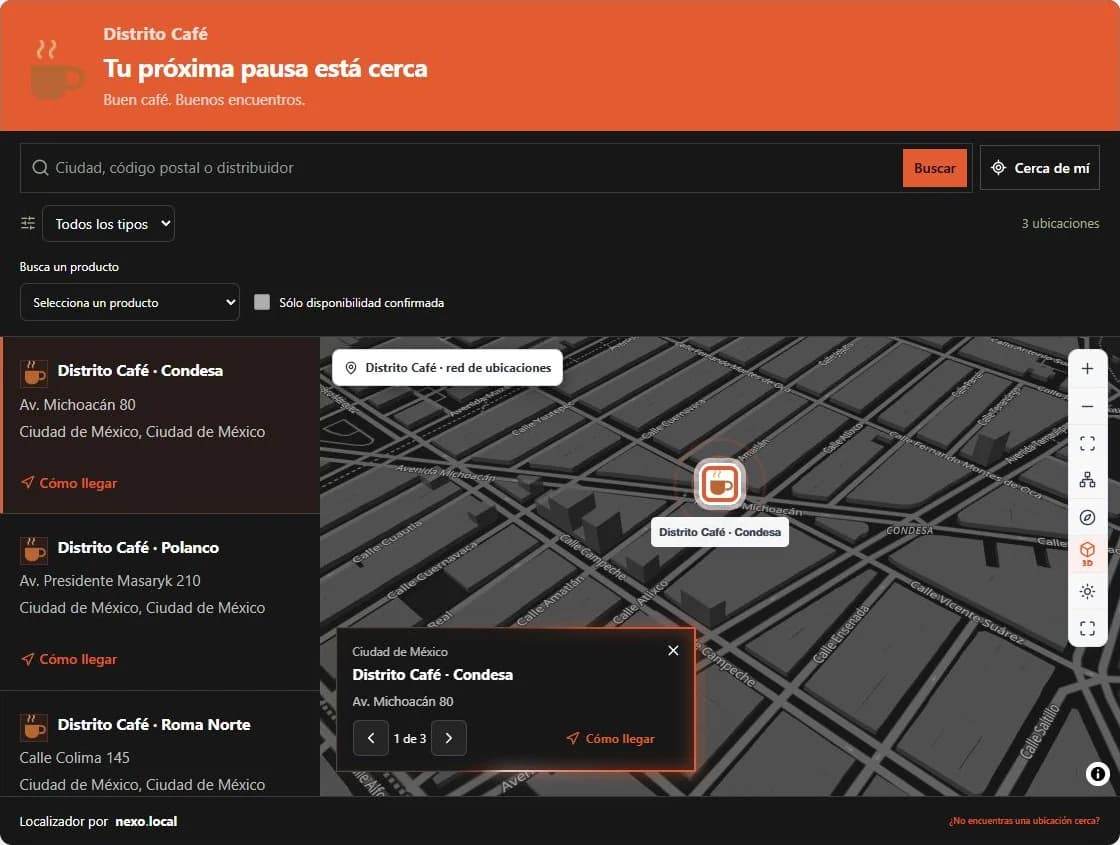Zoom out on the map

pos(1087,406)
